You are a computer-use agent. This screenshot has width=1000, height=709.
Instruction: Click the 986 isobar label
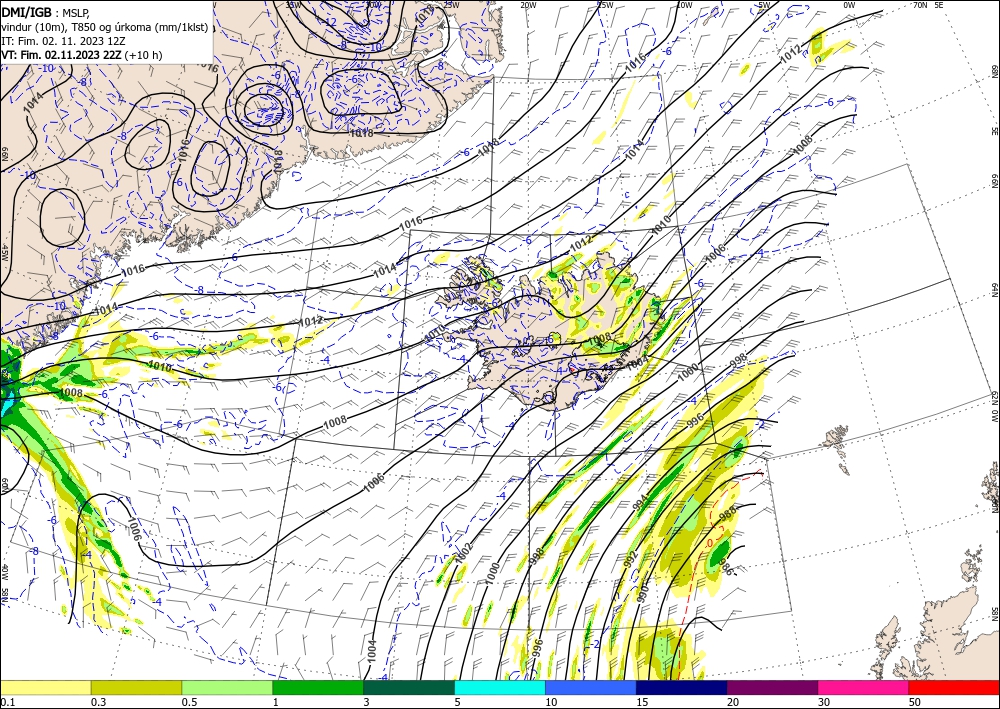coord(726,566)
